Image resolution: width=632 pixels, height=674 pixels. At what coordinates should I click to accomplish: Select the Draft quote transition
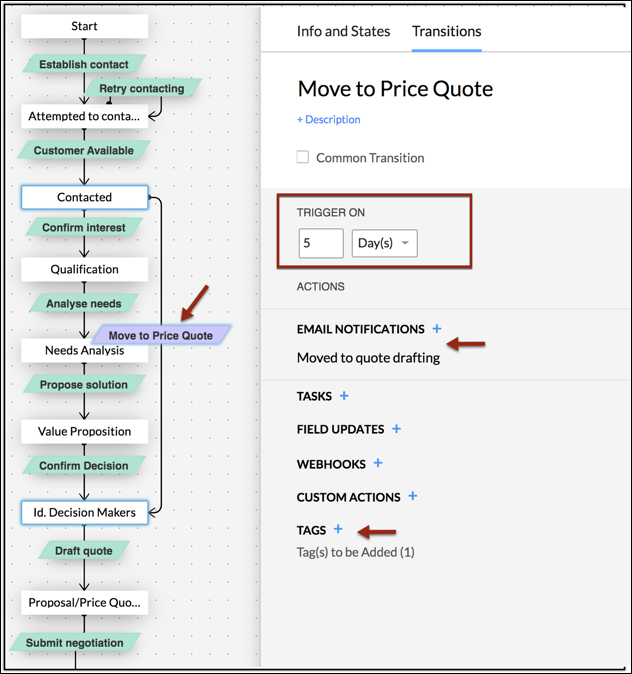pos(84,551)
